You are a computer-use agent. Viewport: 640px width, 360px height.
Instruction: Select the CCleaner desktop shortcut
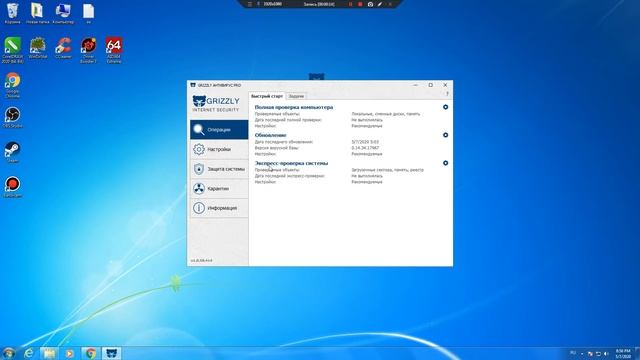point(63,48)
